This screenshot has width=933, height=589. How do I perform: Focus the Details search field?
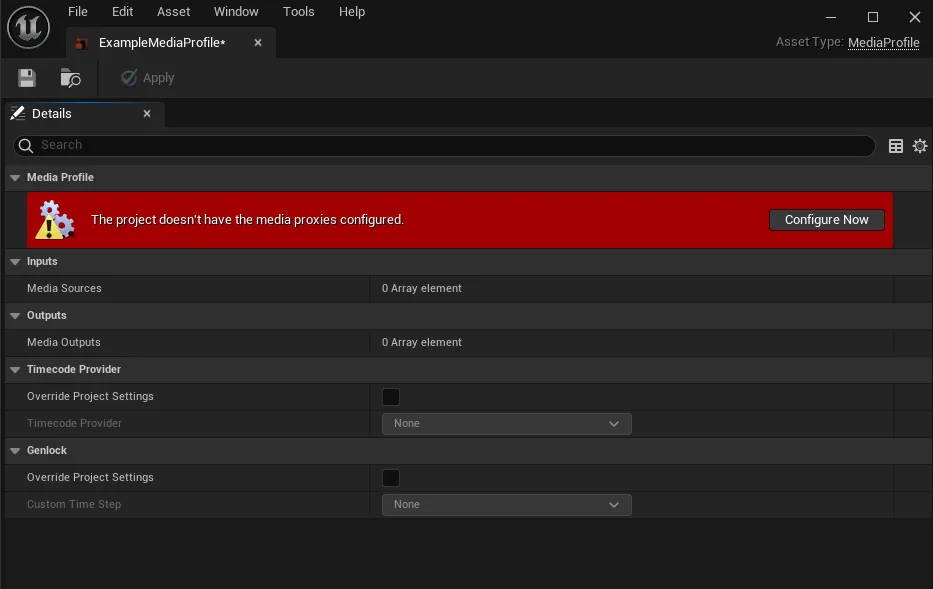click(444, 145)
